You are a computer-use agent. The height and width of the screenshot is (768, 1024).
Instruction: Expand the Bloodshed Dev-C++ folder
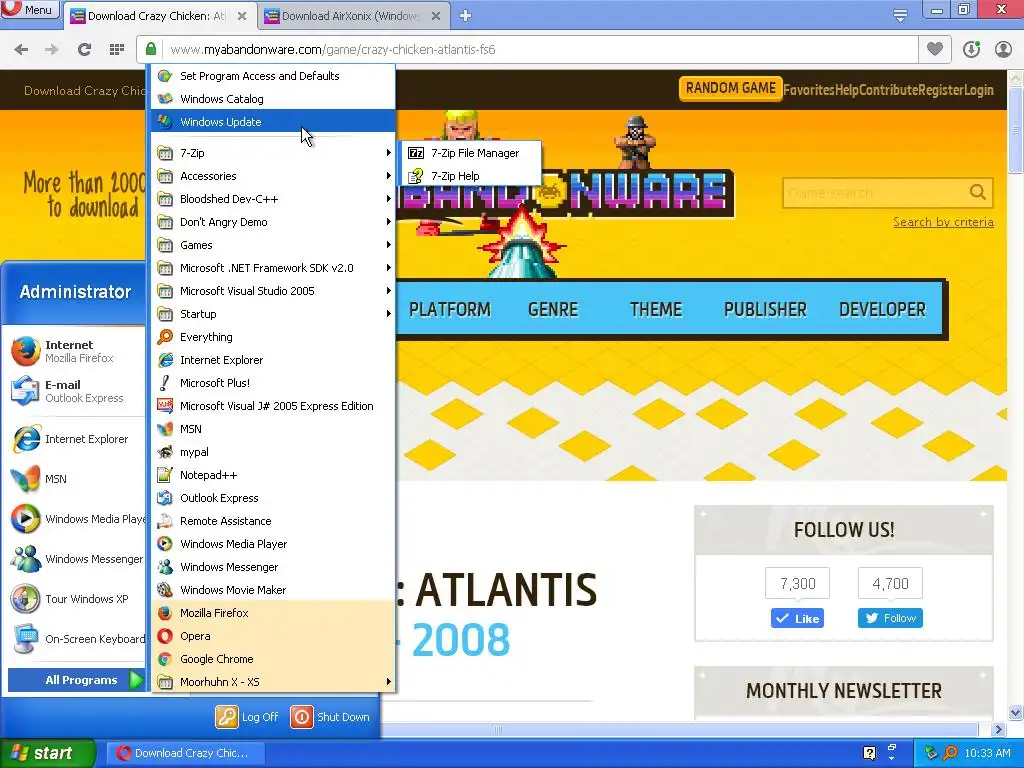pyautogui.click(x=273, y=199)
